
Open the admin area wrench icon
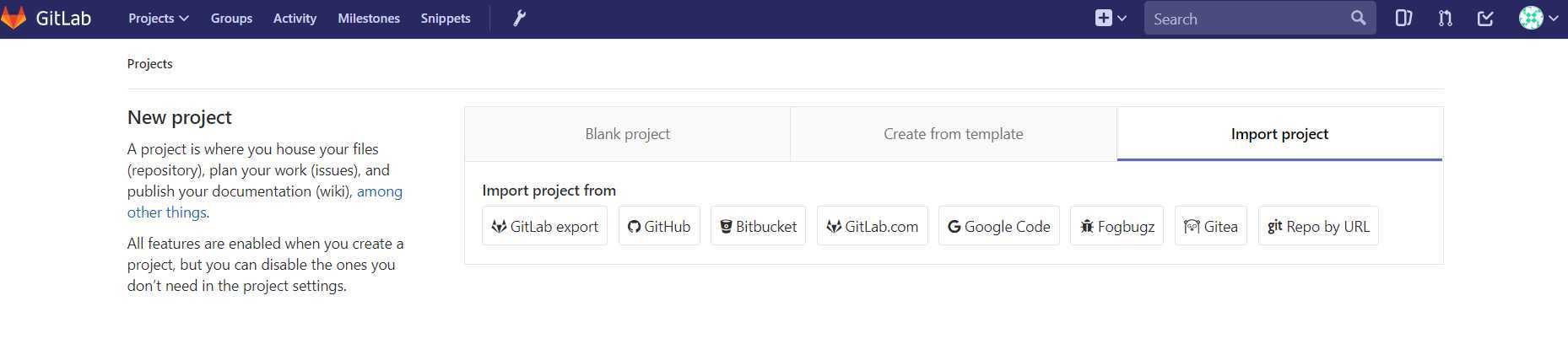519,19
